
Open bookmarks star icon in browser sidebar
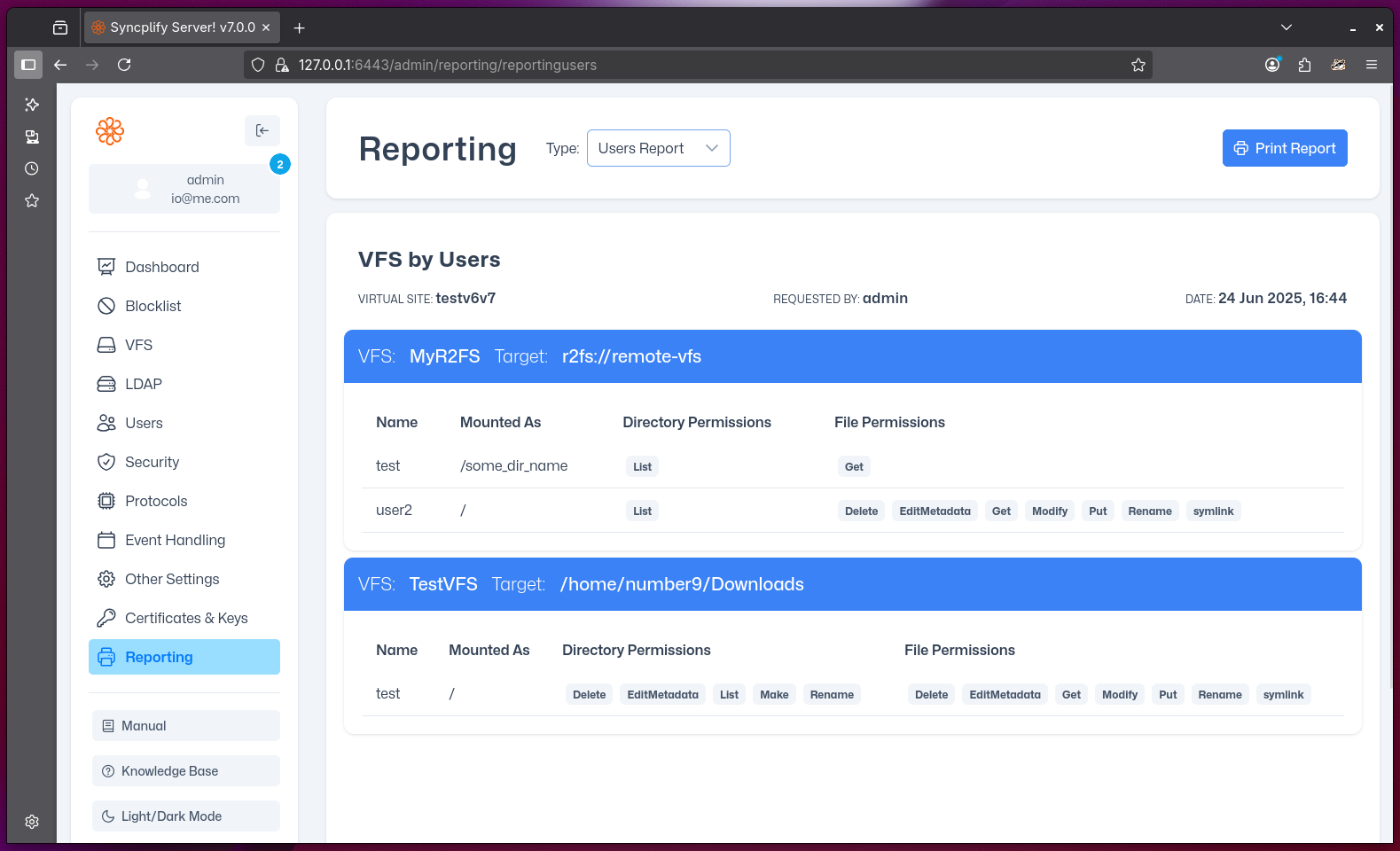[x=32, y=200]
